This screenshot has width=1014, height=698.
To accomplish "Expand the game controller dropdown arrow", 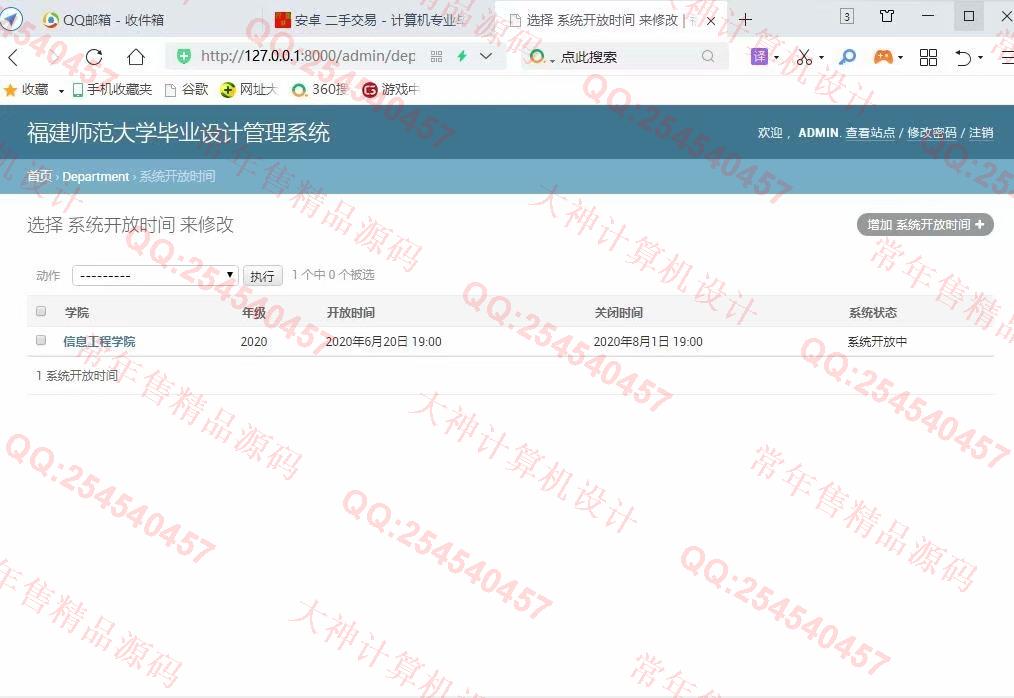I will click(x=900, y=58).
